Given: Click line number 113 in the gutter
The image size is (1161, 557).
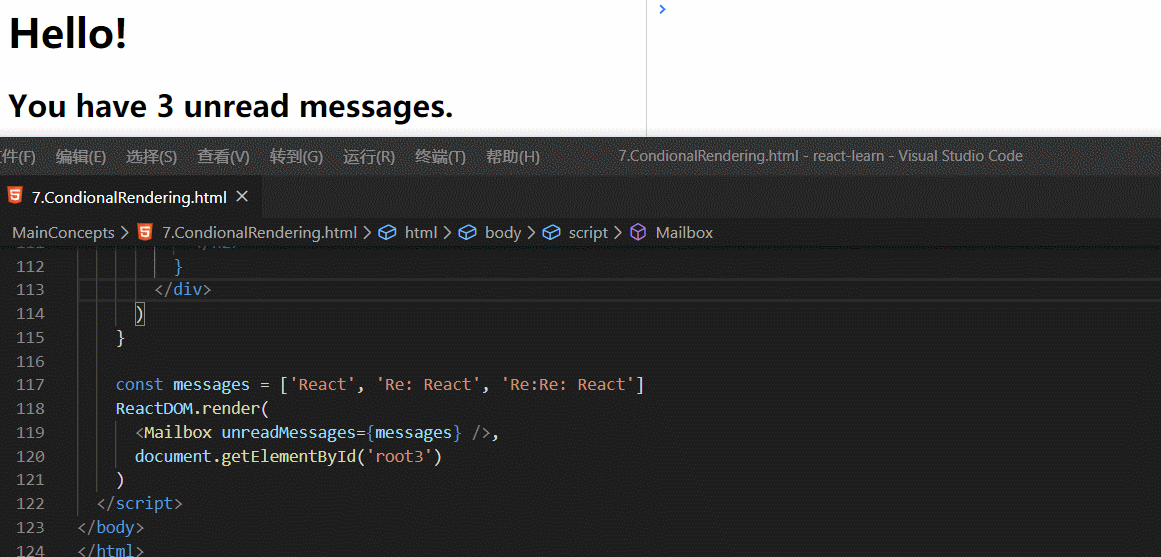Looking at the screenshot, I should pyautogui.click(x=30, y=289).
